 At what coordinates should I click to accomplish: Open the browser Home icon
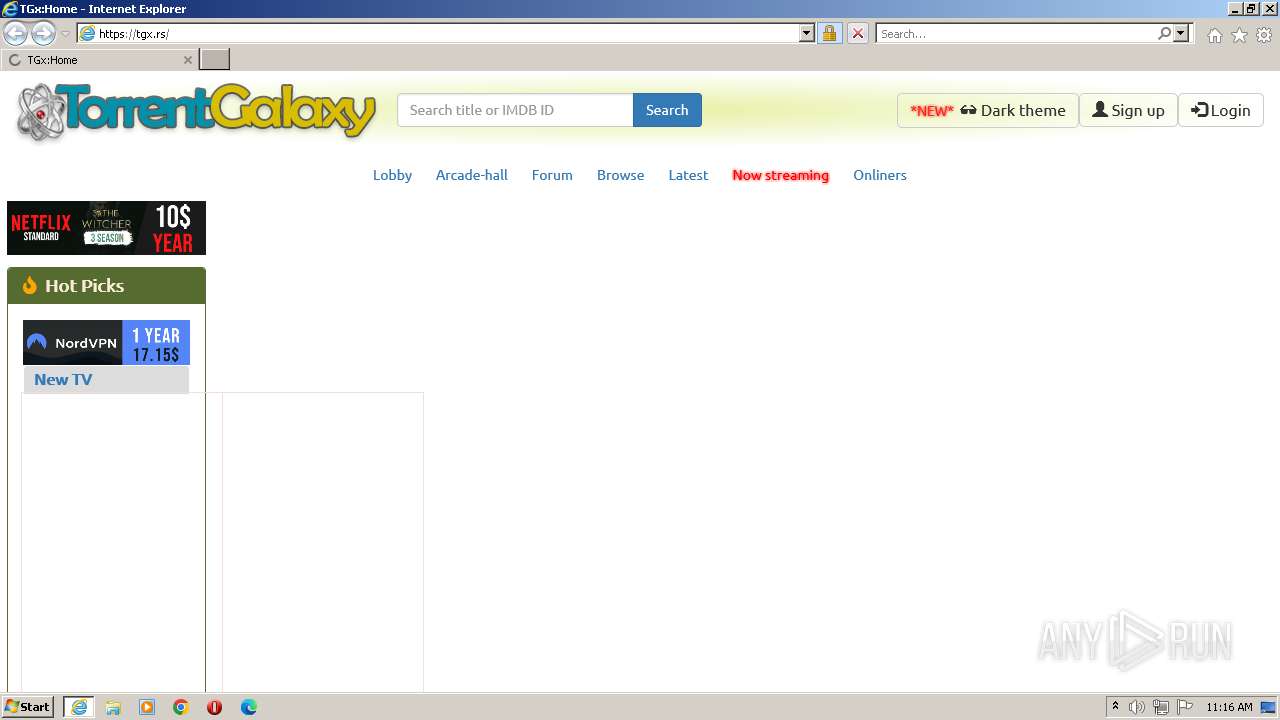[x=1214, y=35]
